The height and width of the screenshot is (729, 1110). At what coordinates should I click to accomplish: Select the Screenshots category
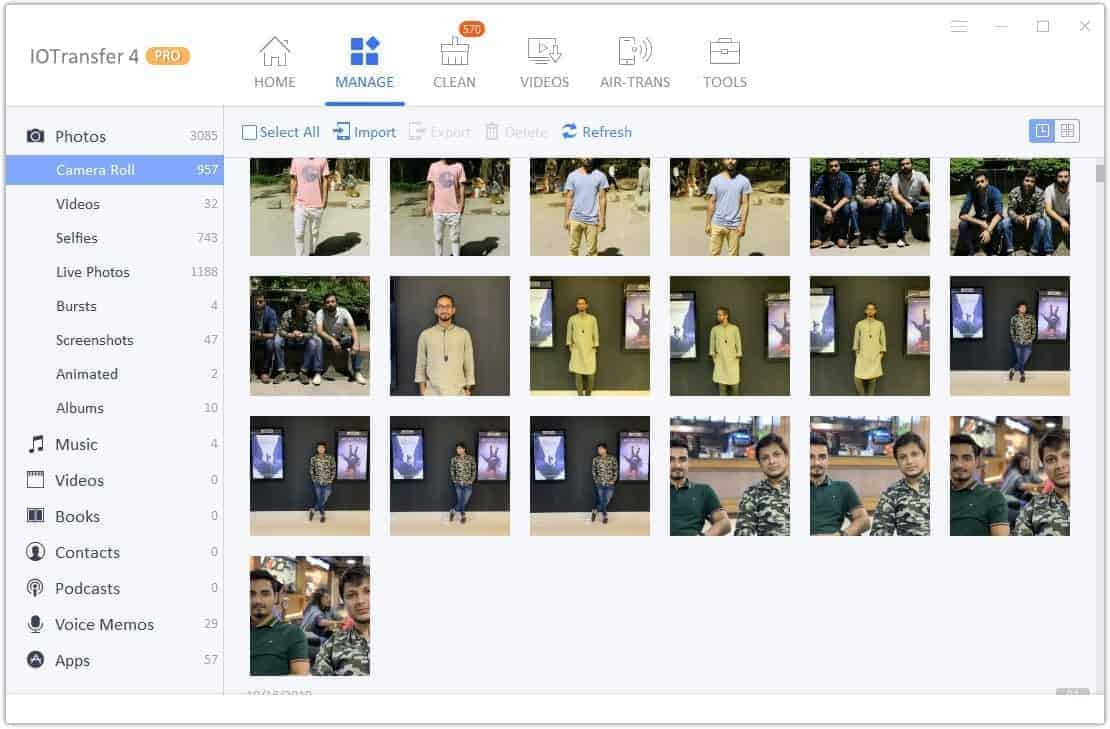95,340
